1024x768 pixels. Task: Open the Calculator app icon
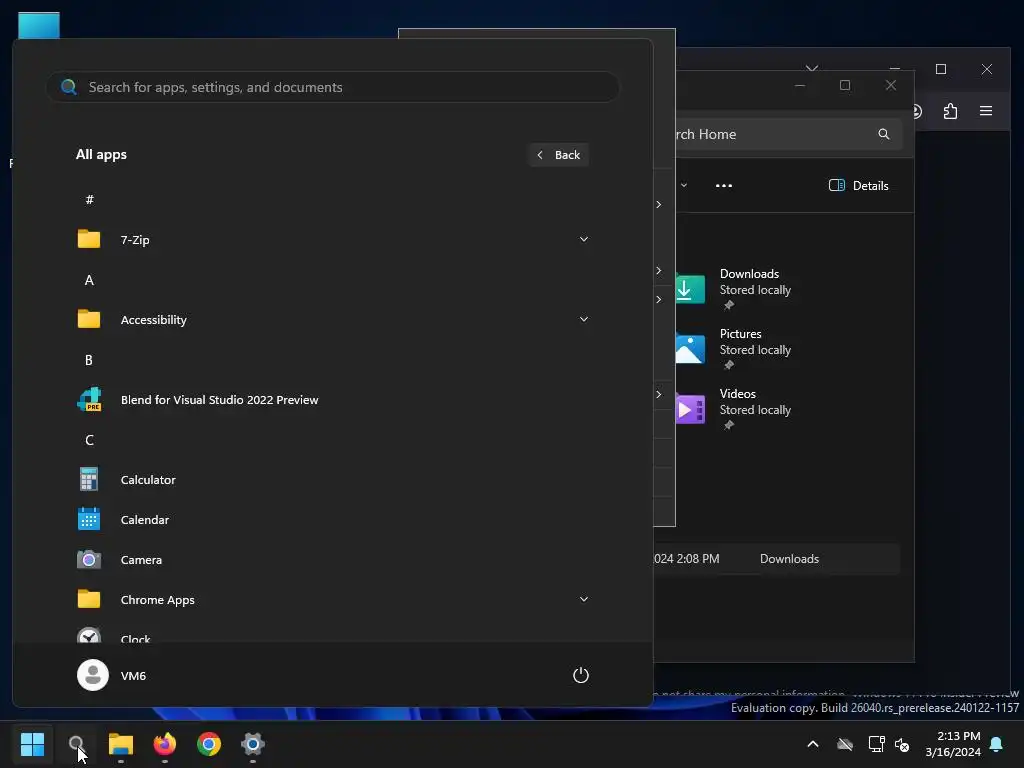(x=89, y=479)
